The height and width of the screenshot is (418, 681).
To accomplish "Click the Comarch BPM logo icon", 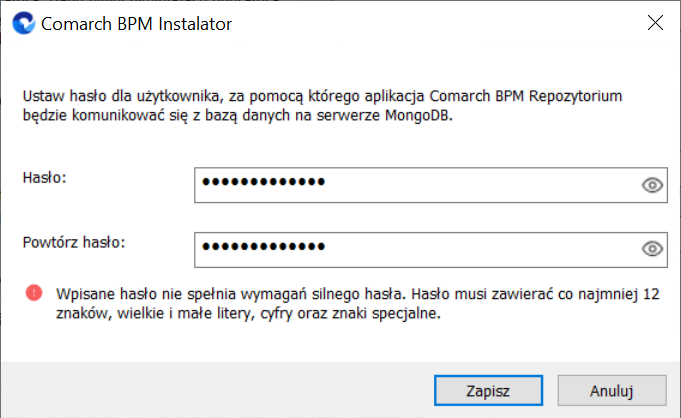I will [23, 23].
